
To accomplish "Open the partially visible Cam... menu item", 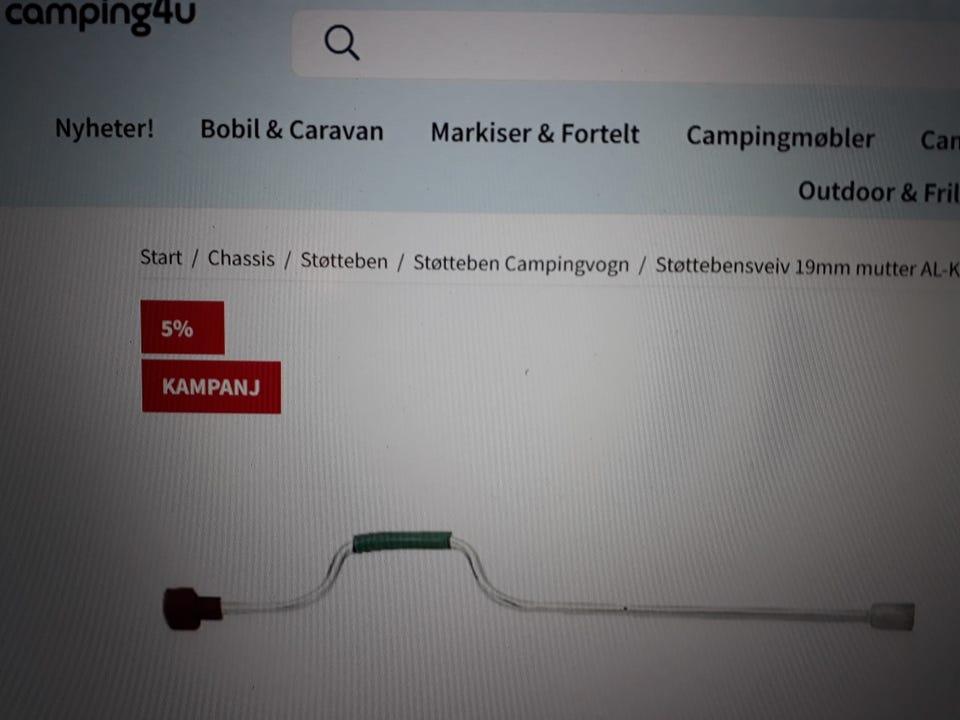I will 940,141.
